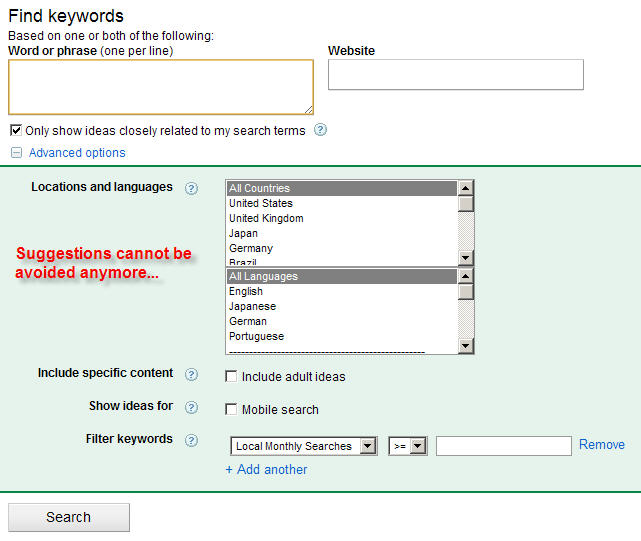Screen dimensions: 641x541
Task: Click scroll up arrow of languages list
Action: (466, 276)
